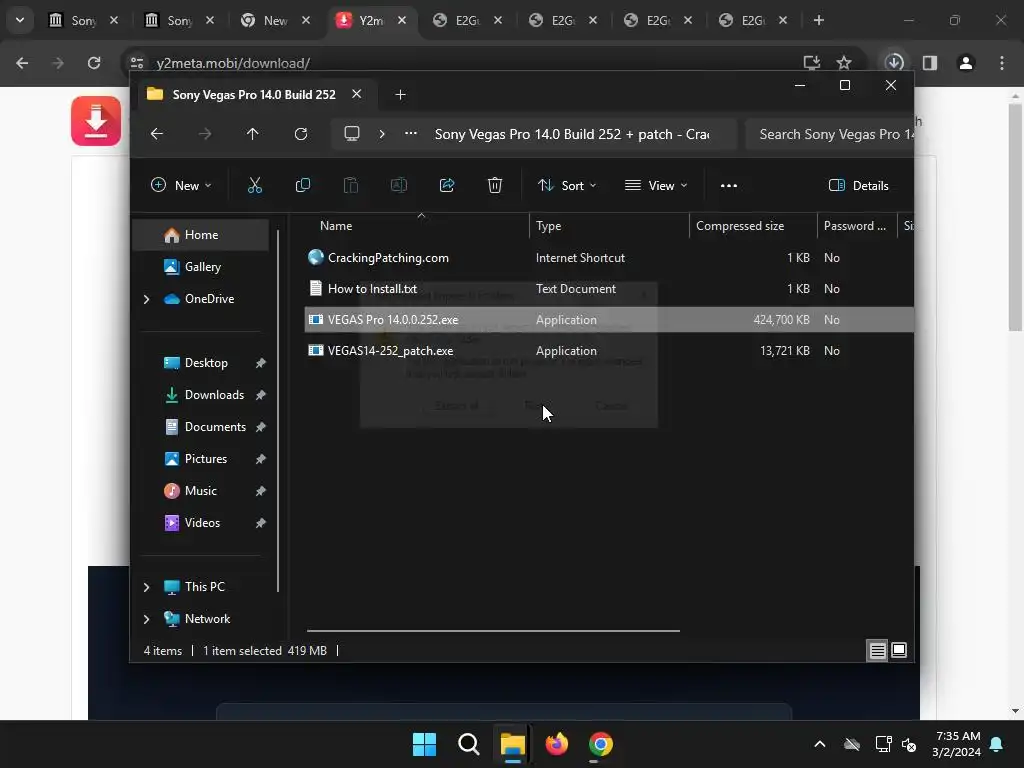Open the Sort dropdown menu

coord(567,185)
